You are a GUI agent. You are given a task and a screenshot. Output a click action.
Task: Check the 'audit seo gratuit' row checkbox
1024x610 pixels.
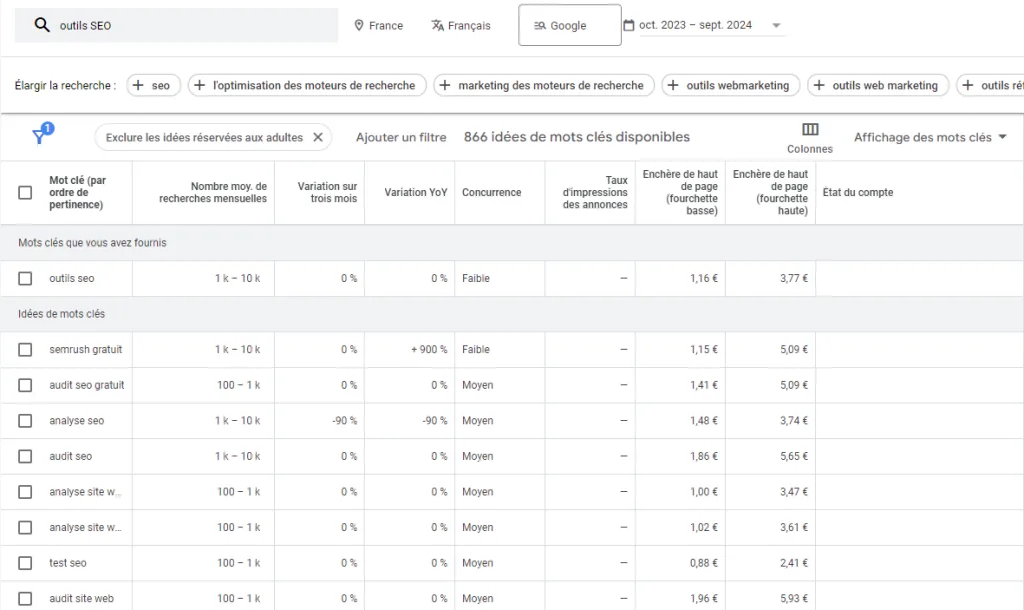tap(25, 385)
